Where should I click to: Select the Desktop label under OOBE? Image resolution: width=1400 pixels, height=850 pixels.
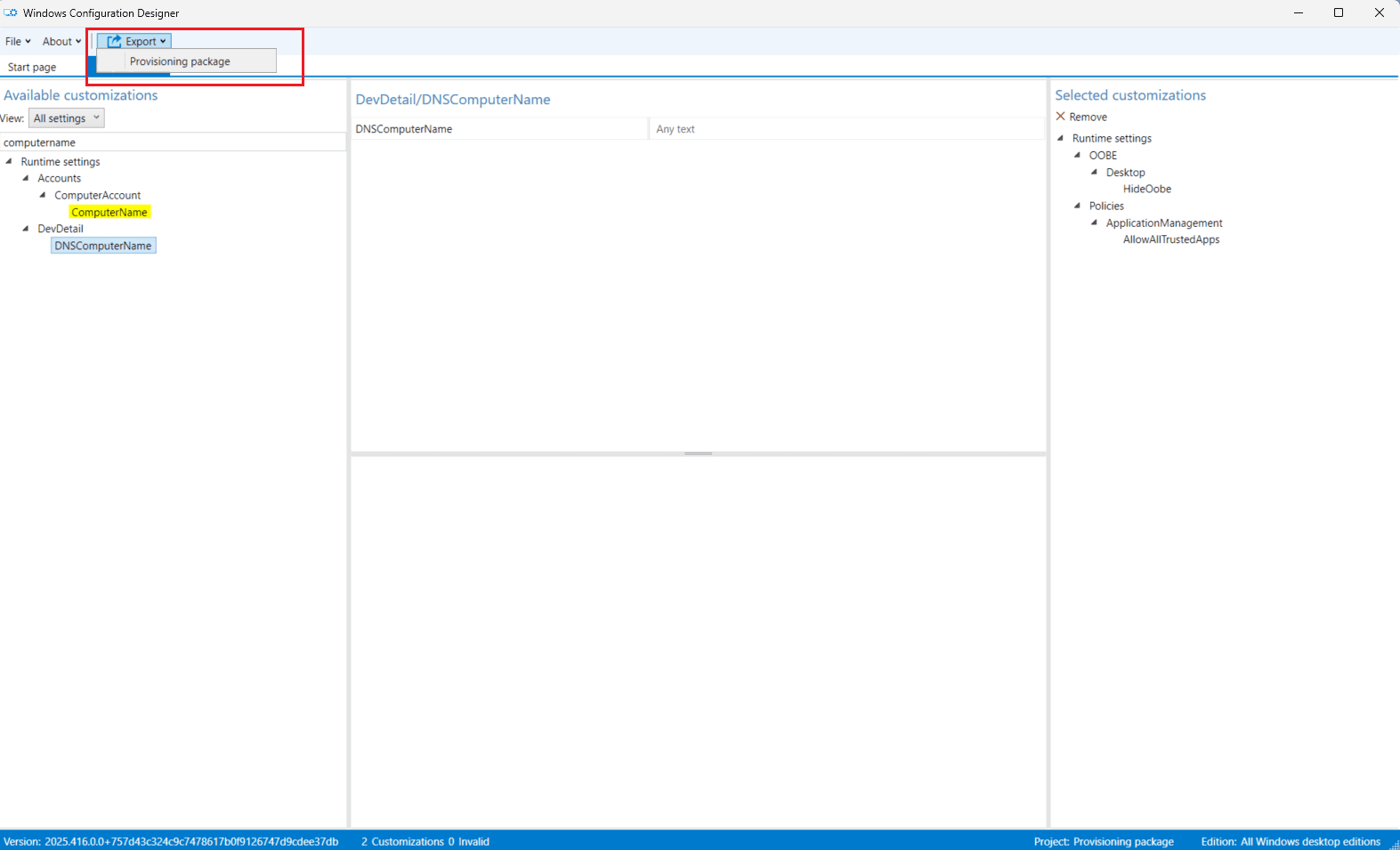[x=1126, y=172]
